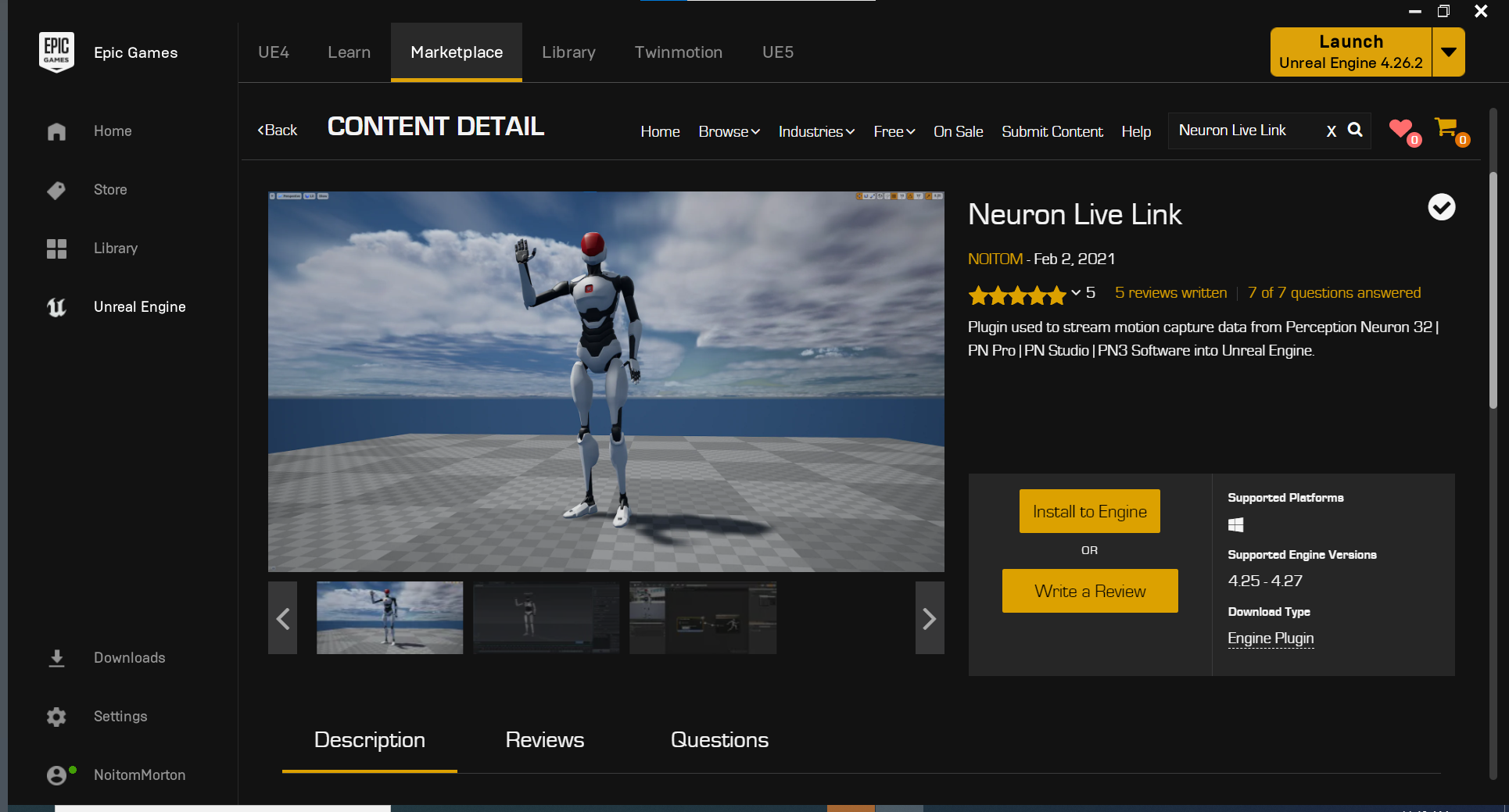Open the shopping cart icon
Viewport: 1509px width, 812px height.
(1446, 127)
